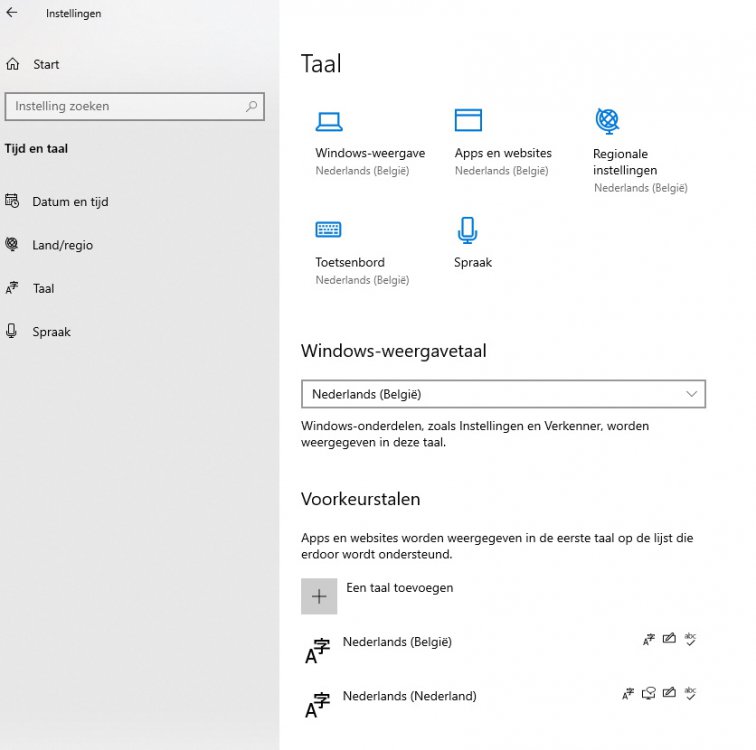Image resolution: width=756 pixels, height=750 pixels.
Task: Click the Instellingen window title
Action: tap(74, 13)
